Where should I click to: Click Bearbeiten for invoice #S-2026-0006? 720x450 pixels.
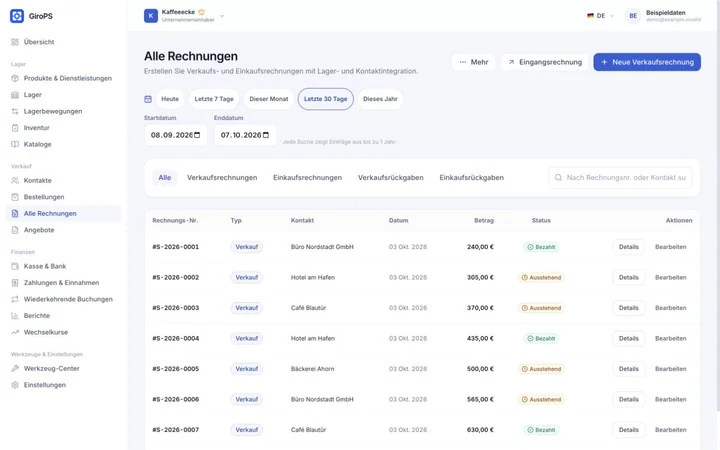coord(670,399)
